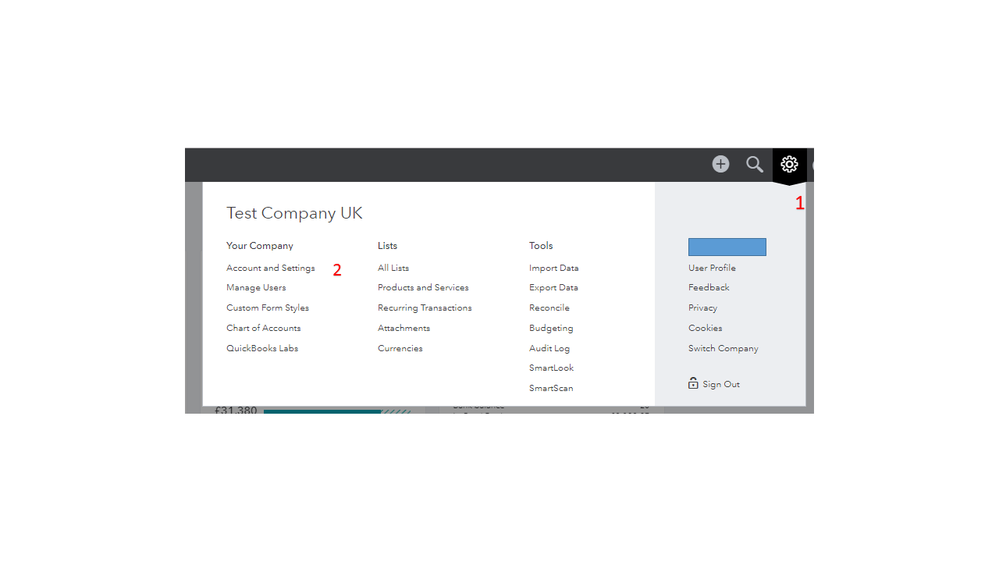Go to Products and Services

coord(423,288)
